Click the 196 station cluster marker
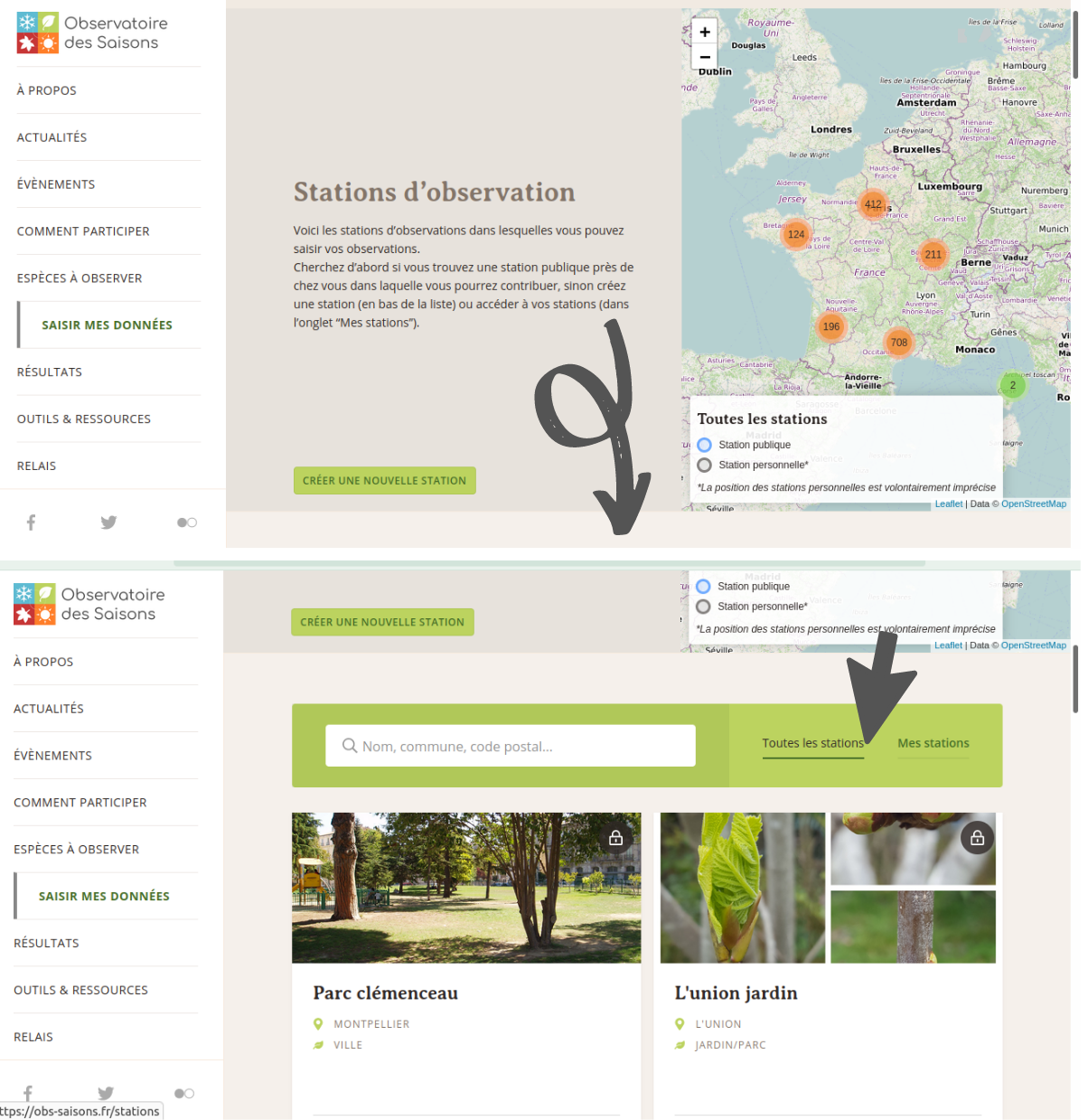The width and height of the screenshot is (1088, 1120). coord(831,326)
